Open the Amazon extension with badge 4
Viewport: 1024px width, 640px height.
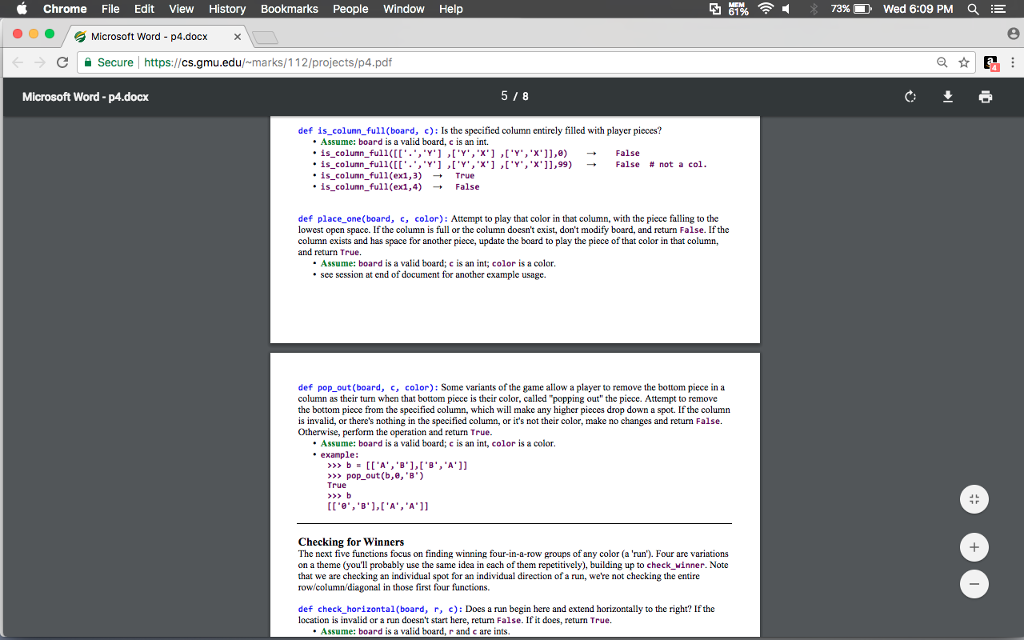[x=989, y=62]
